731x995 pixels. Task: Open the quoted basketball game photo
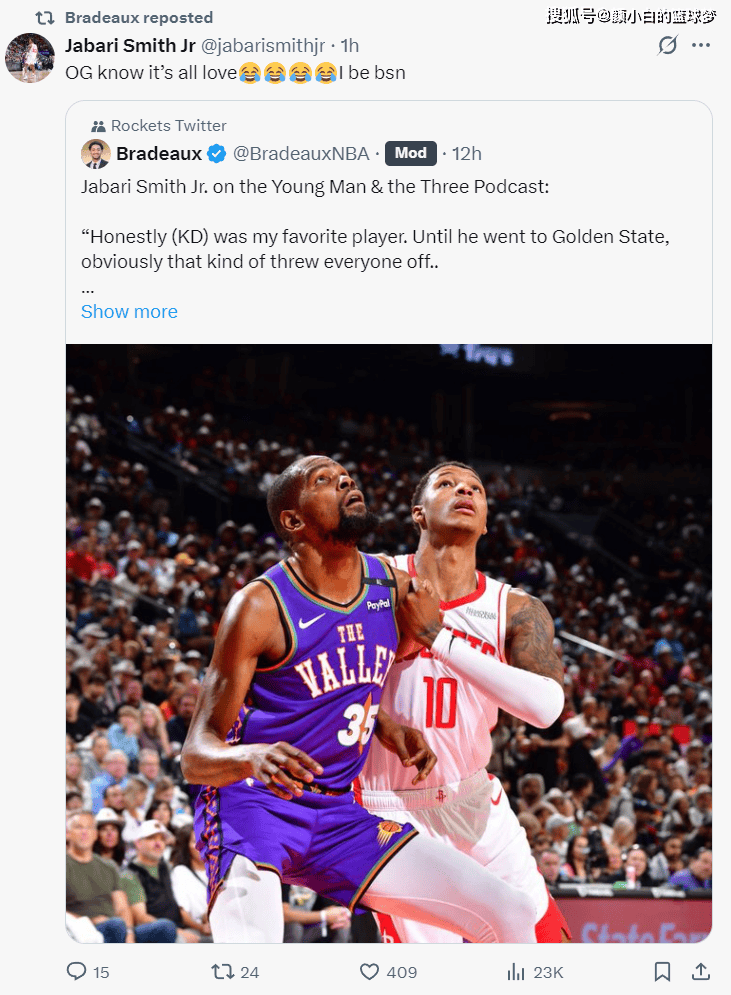point(389,643)
